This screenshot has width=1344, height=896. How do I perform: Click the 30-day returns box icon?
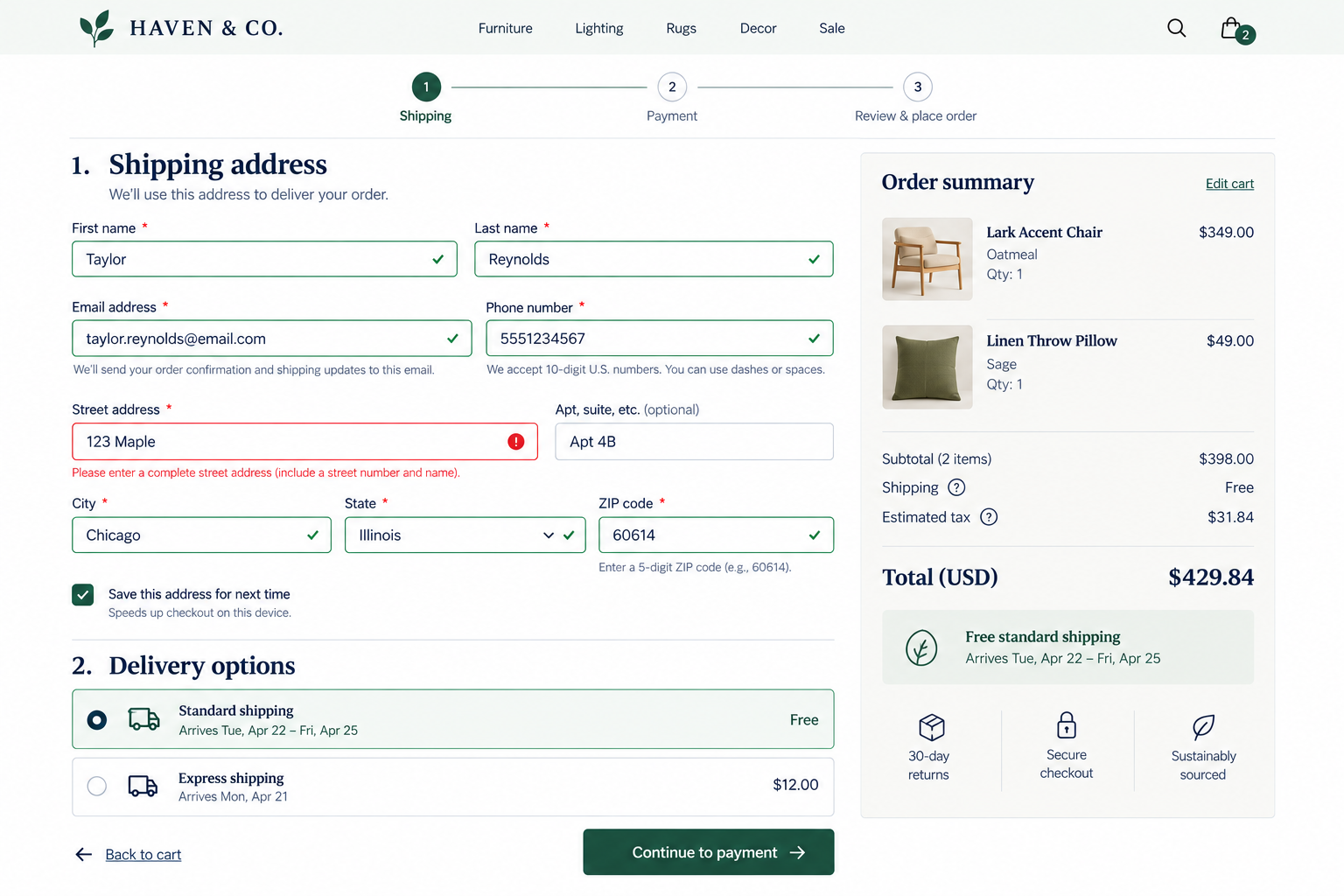click(x=931, y=727)
